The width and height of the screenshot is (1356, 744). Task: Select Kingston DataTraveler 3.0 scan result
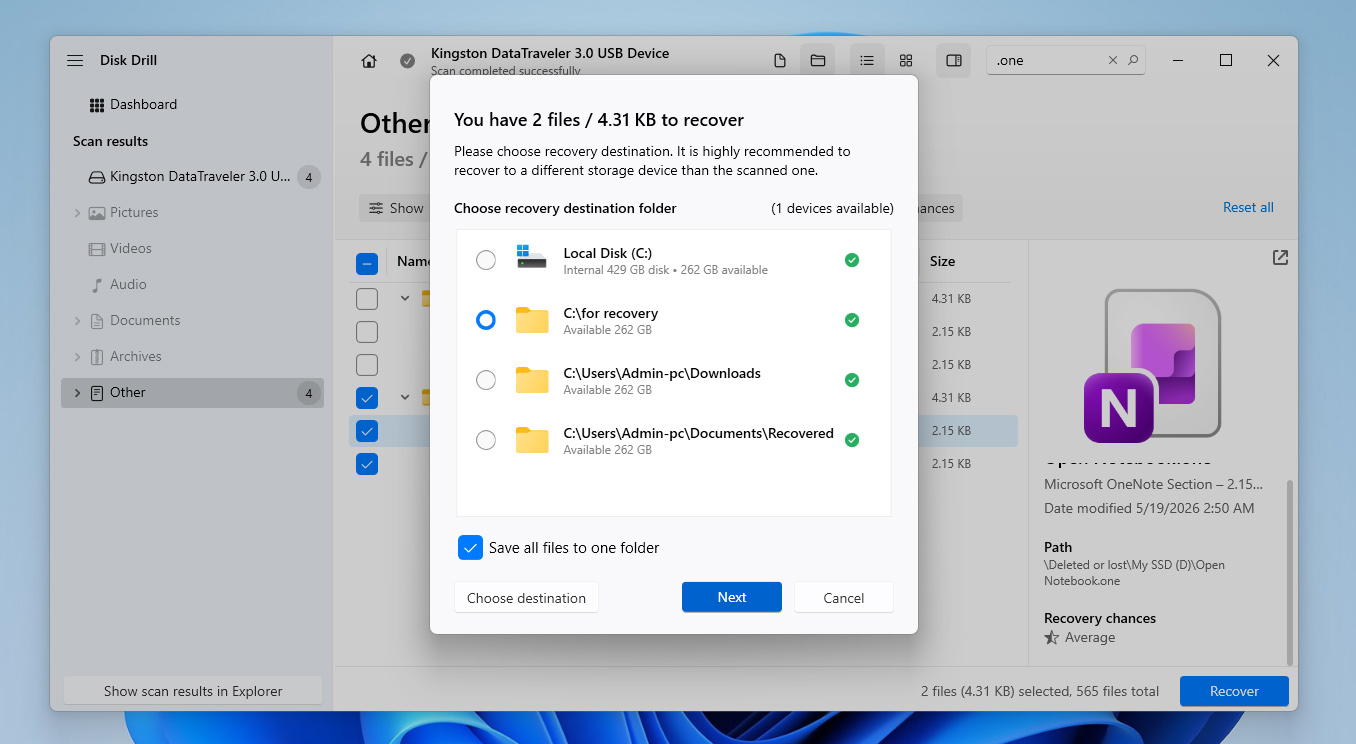pos(193,177)
